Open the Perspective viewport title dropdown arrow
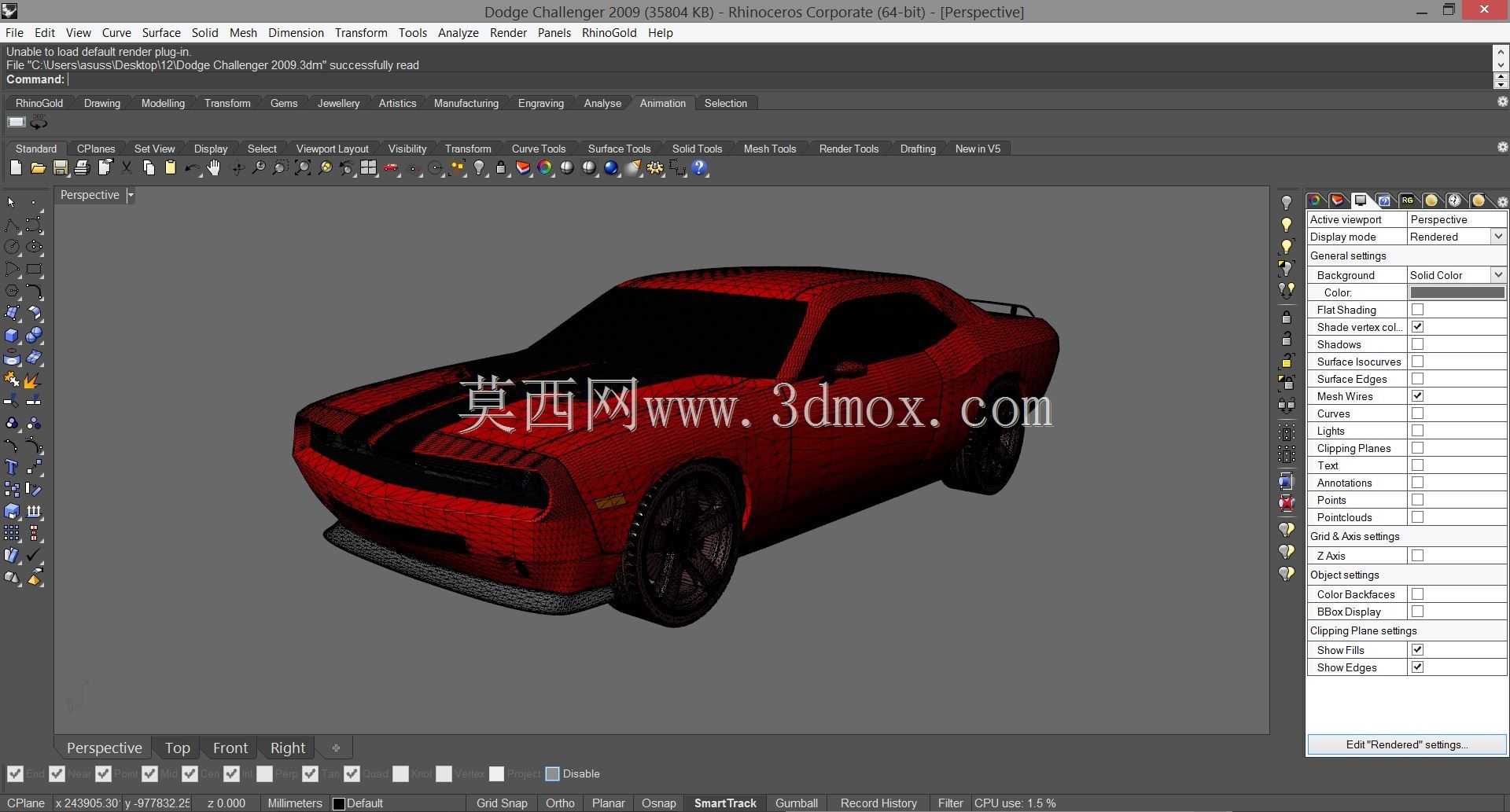1510x812 pixels. click(x=131, y=195)
